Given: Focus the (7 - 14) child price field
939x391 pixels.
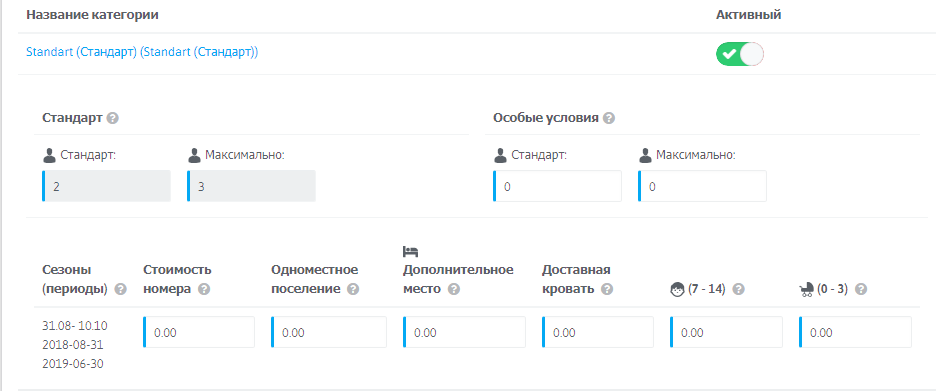Looking at the screenshot, I should tap(726, 332).
